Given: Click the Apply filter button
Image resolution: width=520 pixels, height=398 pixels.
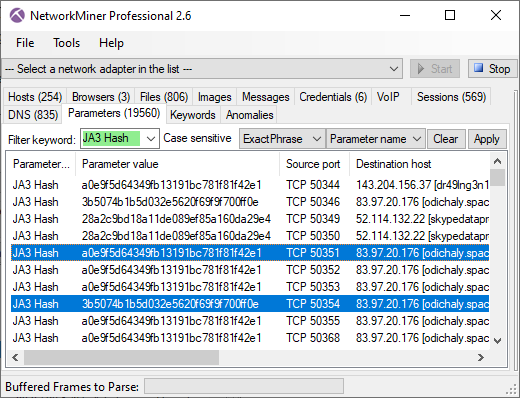Looking at the screenshot, I should coord(487,139).
